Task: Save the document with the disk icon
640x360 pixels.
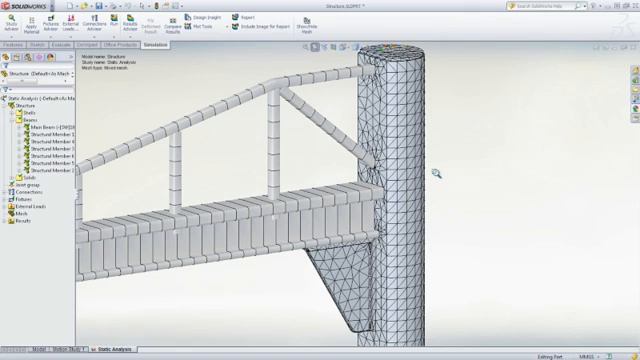Action: click(x=99, y=6)
